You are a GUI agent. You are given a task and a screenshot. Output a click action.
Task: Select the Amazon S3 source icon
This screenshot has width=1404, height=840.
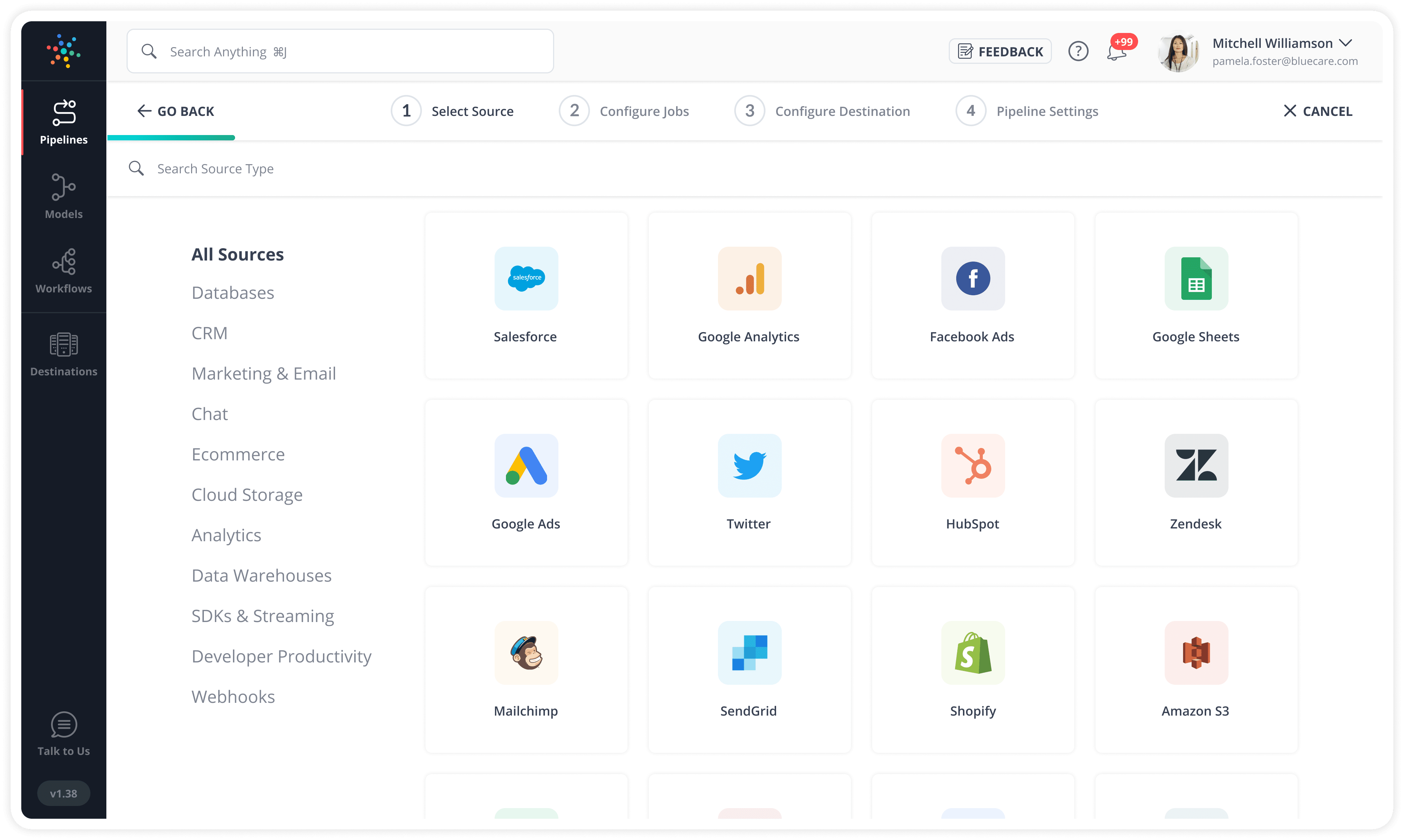[x=1196, y=653]
